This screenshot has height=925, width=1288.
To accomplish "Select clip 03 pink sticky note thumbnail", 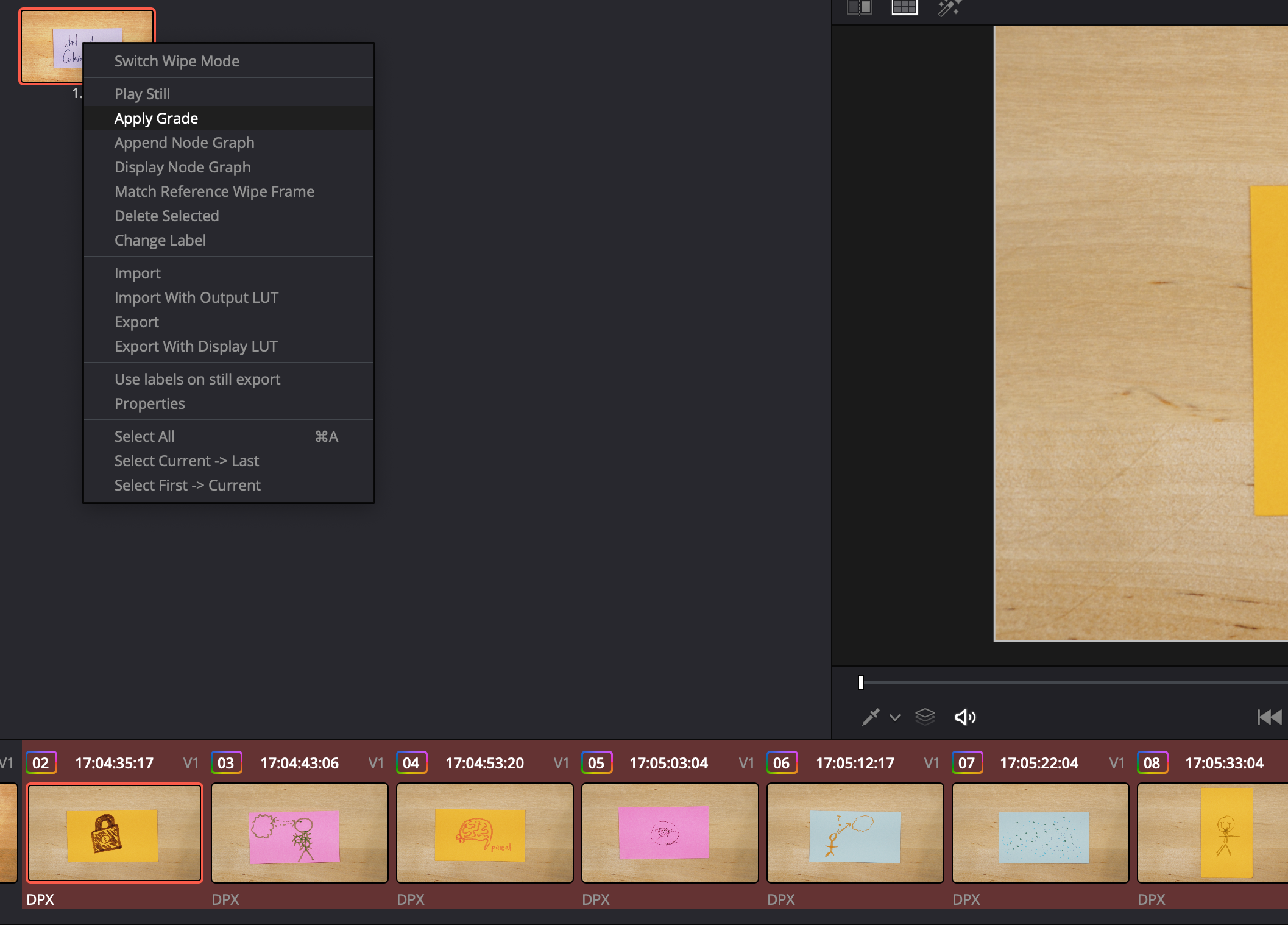I will 299,833.
